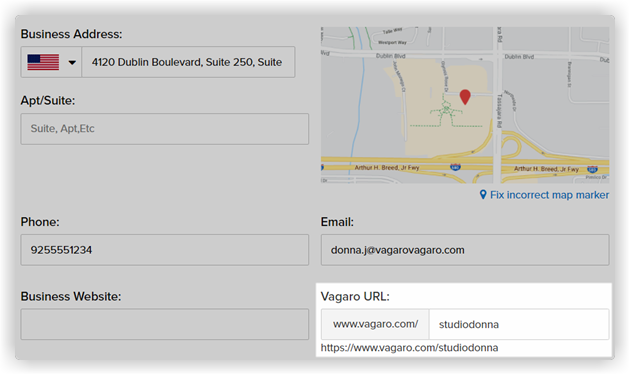Click the Email label
This screenshot has height=375, width=630.
coord(337,222)
